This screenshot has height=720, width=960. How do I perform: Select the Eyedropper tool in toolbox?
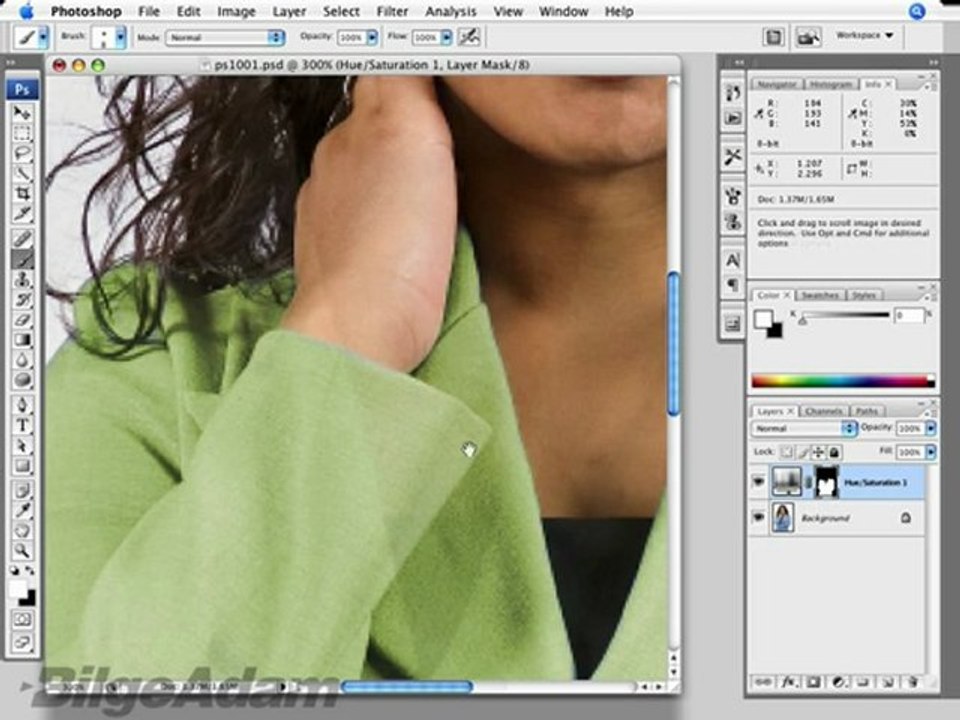pyautogui.click(x=22, y=510)
